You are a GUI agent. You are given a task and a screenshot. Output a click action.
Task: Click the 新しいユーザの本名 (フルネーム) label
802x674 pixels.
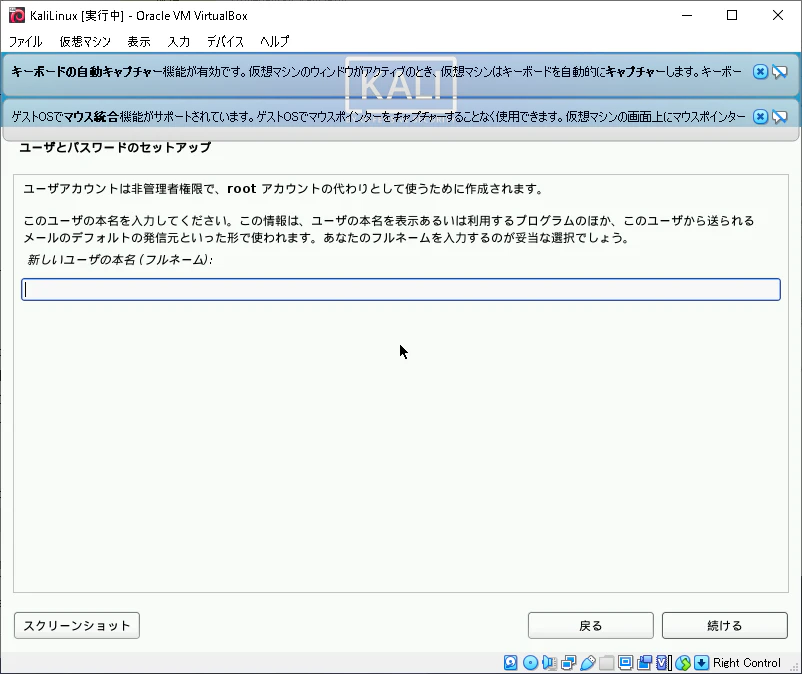pyautogui.click(x=120, y=260)
